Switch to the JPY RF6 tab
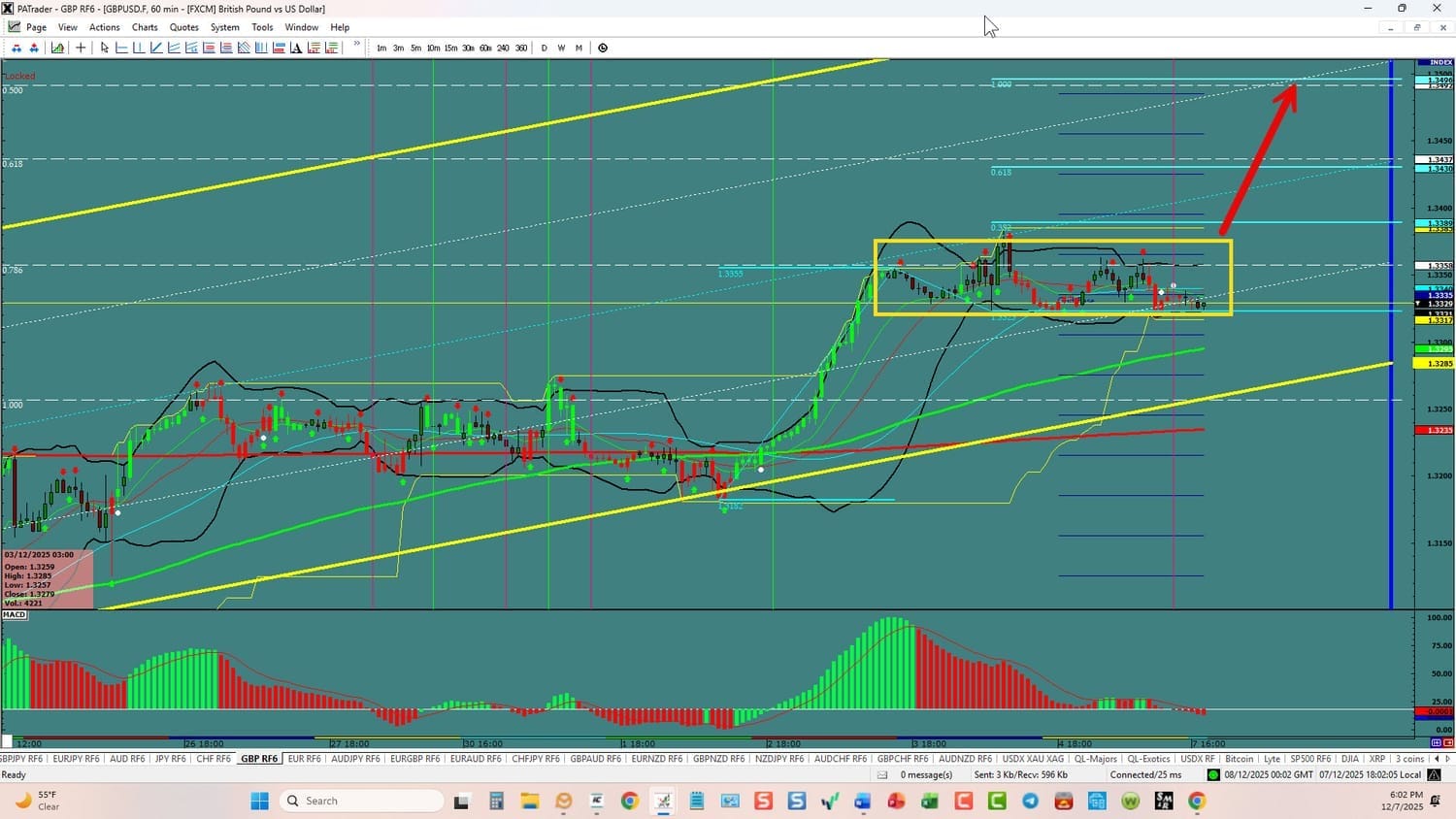The width and height of the screenshot is (1456, 819). tap(171, 759)
